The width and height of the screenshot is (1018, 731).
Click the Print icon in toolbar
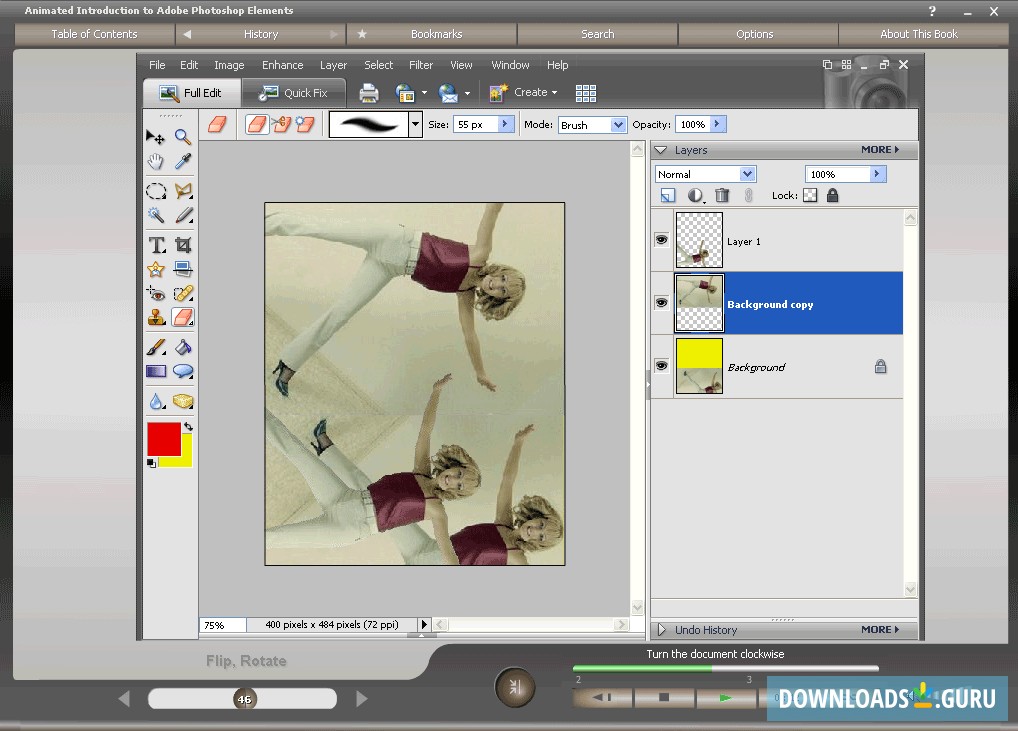[369, 93]
